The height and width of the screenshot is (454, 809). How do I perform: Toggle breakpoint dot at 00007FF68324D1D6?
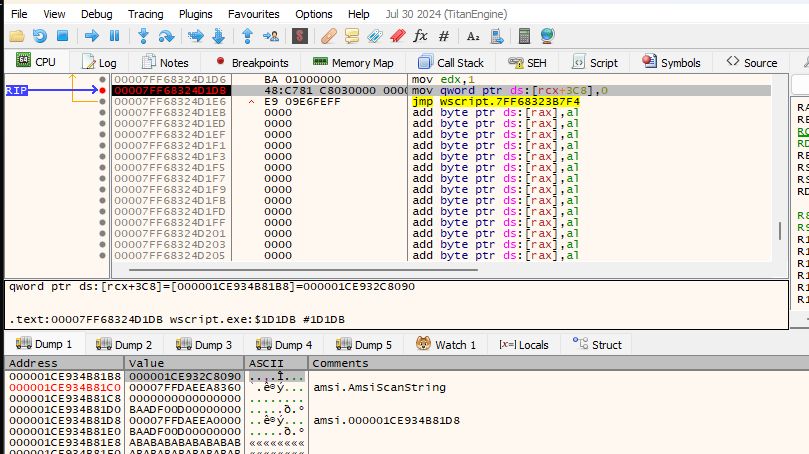pos(102,79)
